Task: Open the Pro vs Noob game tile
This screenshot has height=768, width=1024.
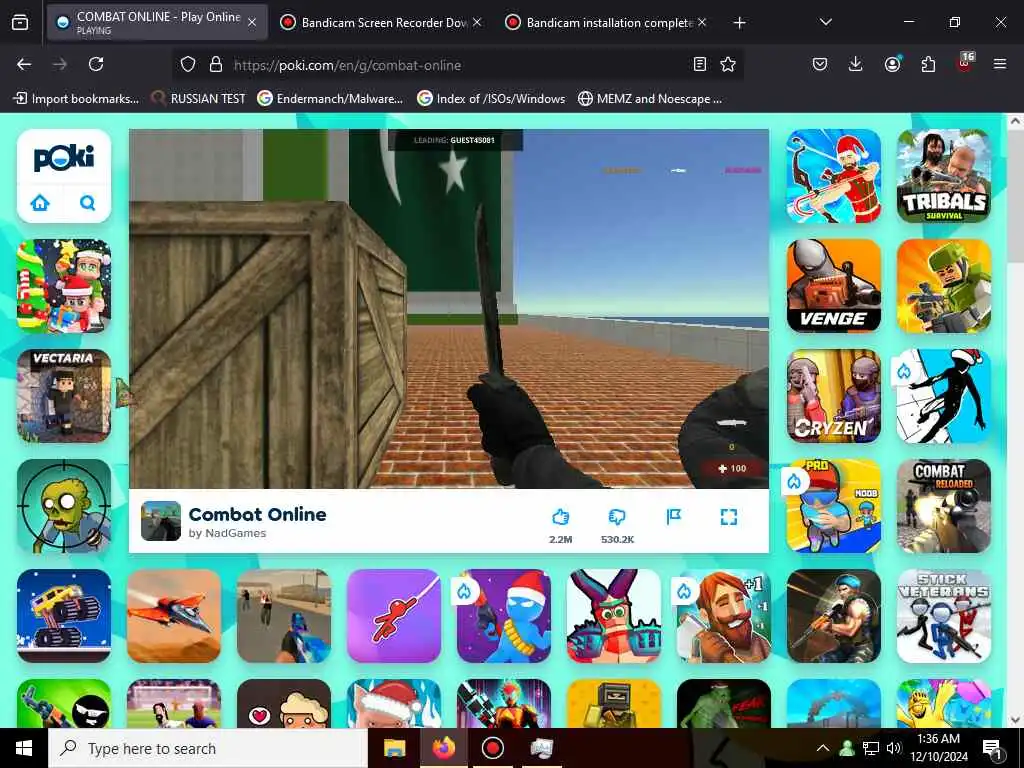Action: tap(833, 505)
